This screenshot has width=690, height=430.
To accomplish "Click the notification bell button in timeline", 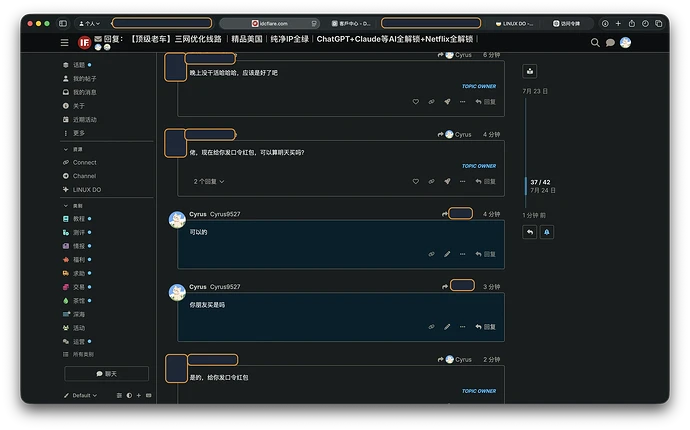I will [547, 232].
